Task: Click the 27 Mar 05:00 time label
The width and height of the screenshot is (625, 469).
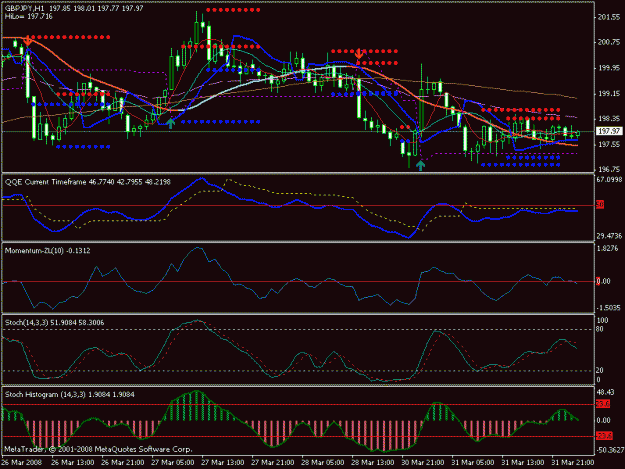Action: tap(173, 463)
